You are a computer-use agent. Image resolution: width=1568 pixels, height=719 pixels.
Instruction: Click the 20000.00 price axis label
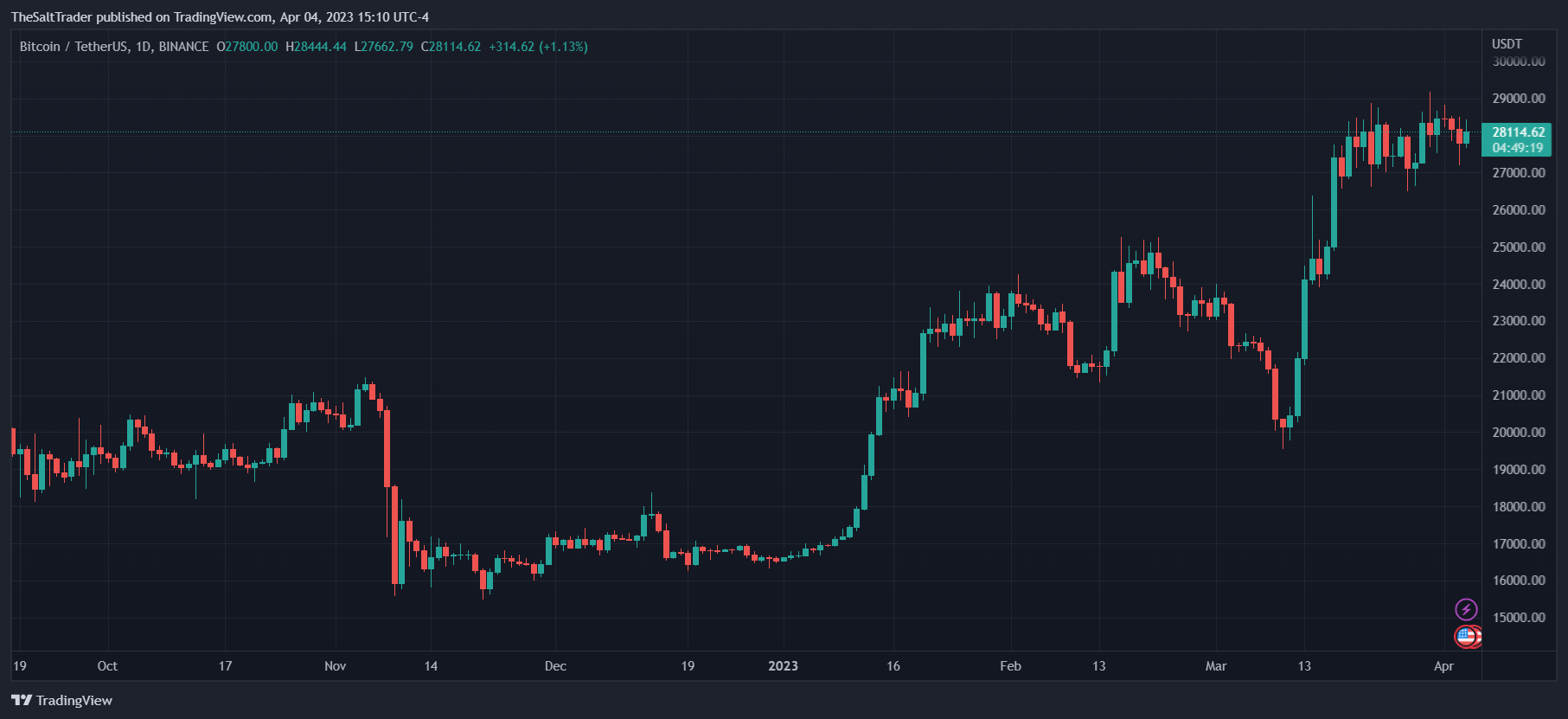click(x=1519, y=433)
